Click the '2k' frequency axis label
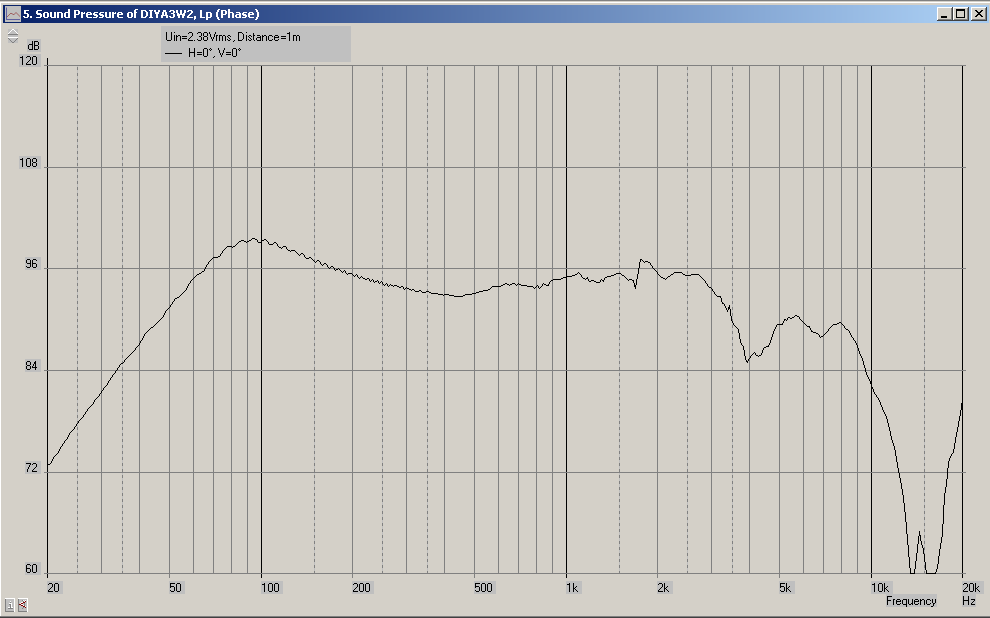Screen dimensions: 990x618 (x=663, y=588)
